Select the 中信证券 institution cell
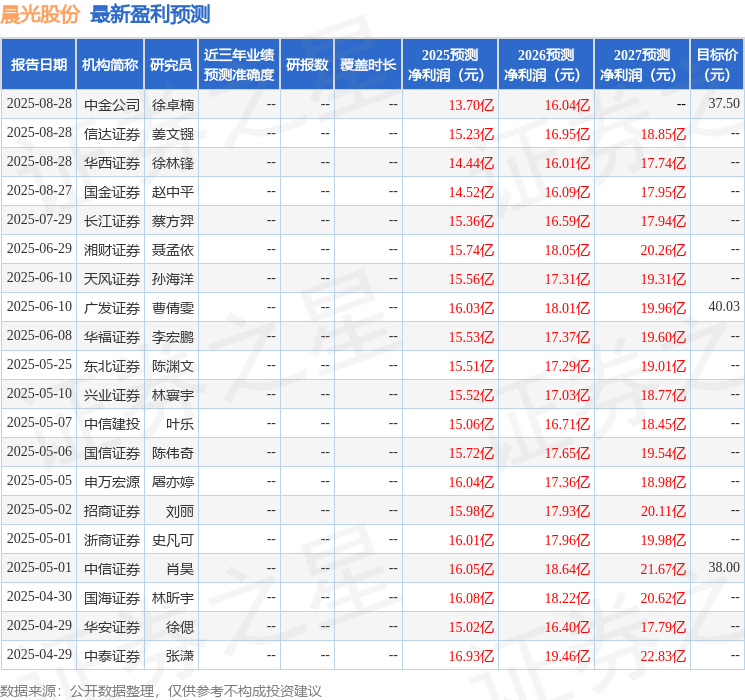The height and width of the screenshot is (700, 745). 112,568
